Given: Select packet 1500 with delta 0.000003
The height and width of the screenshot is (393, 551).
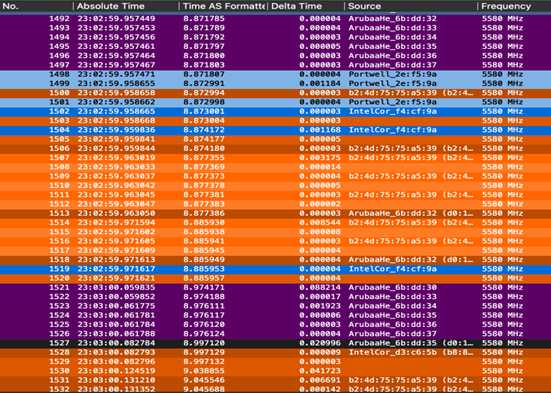Looking at the screenshot, I should [276, 93].
